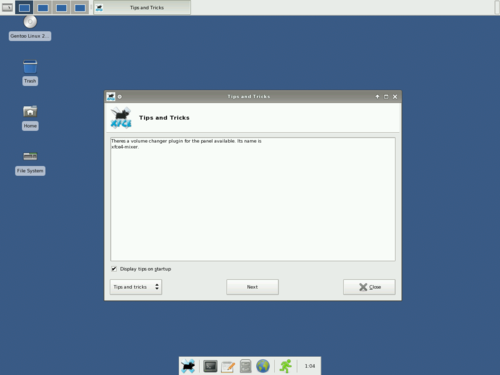Select the Home folder desktop icon
Image resolution: width=500 pixels, height=375 pixels.
coord(30,111)
